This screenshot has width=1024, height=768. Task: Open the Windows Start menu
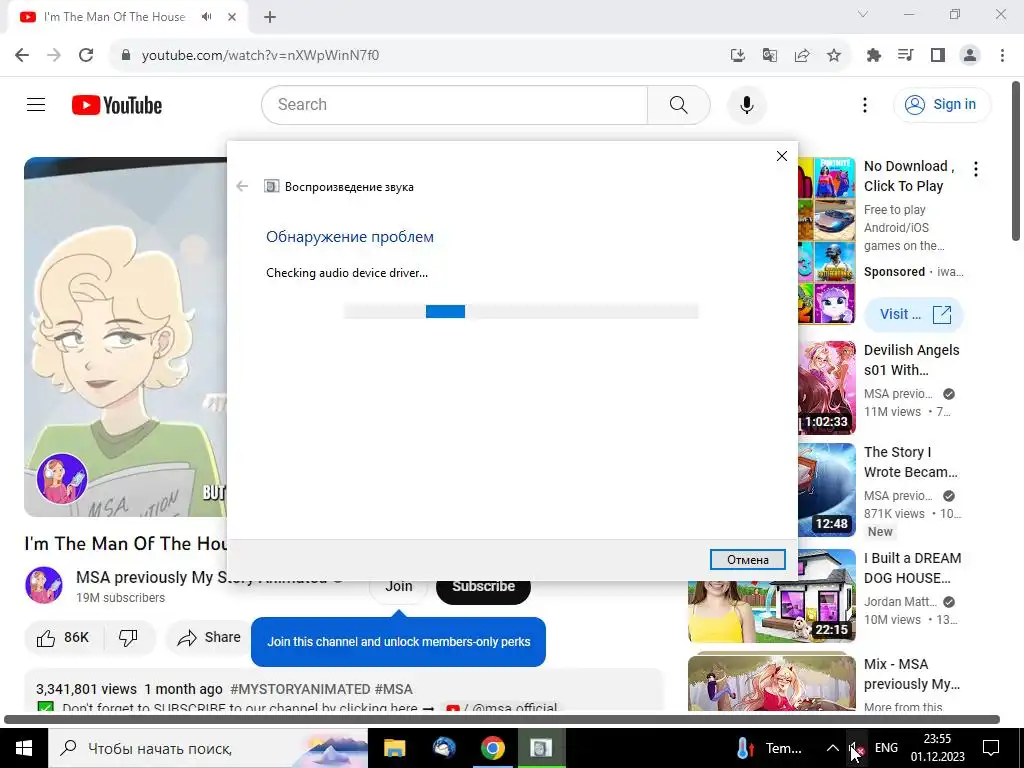[x=24, y=748]
